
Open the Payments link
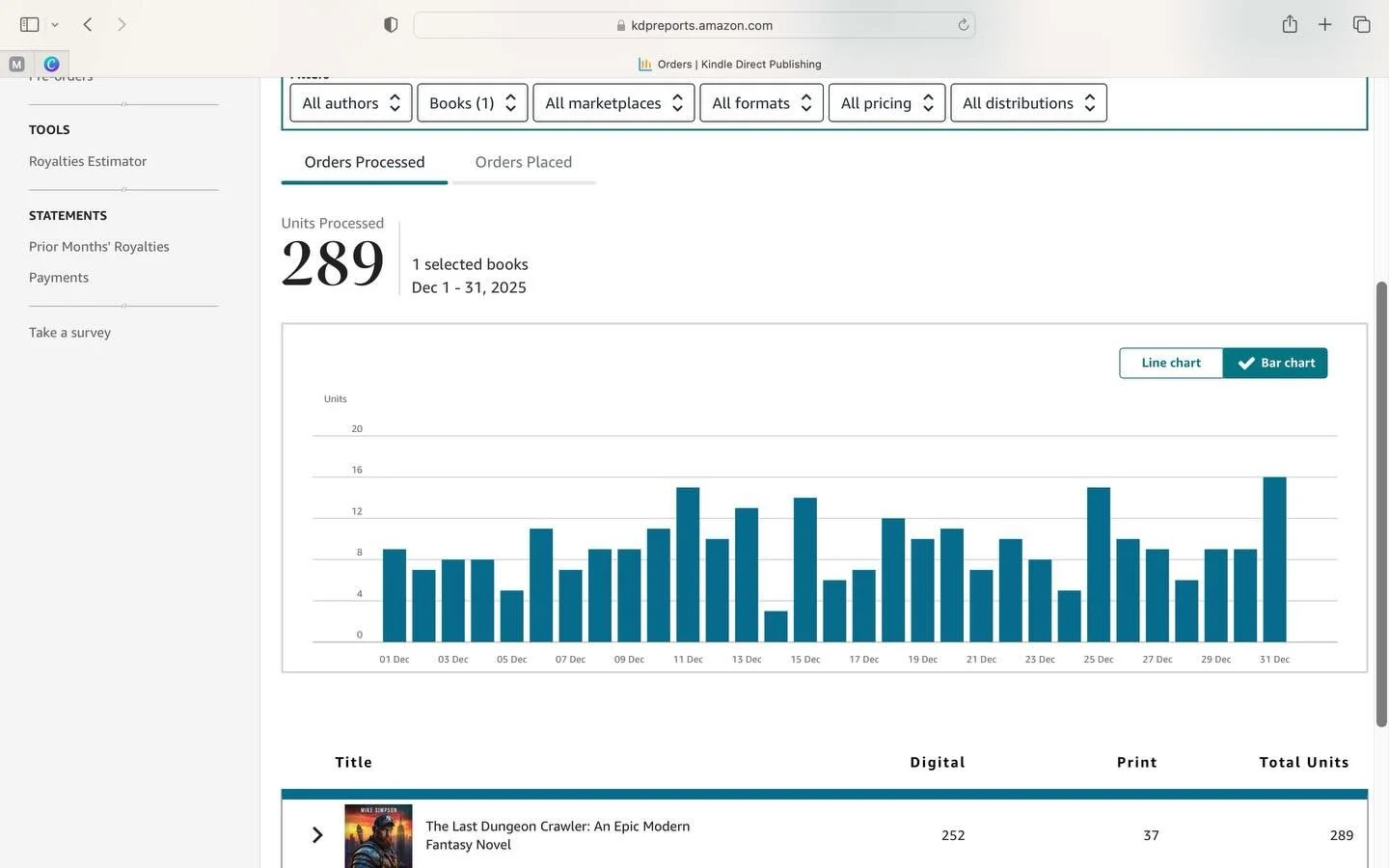(59, 278)
